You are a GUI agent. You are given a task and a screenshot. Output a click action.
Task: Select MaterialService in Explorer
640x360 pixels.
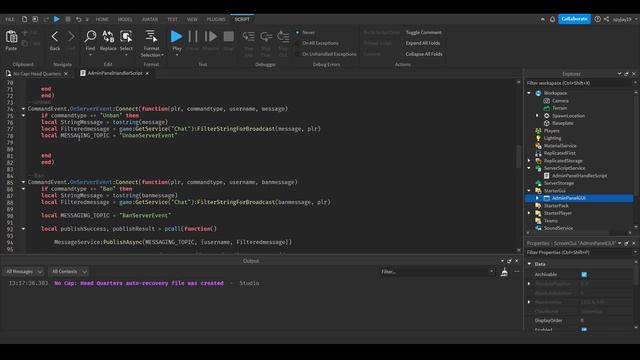click(x=560, y=146)
